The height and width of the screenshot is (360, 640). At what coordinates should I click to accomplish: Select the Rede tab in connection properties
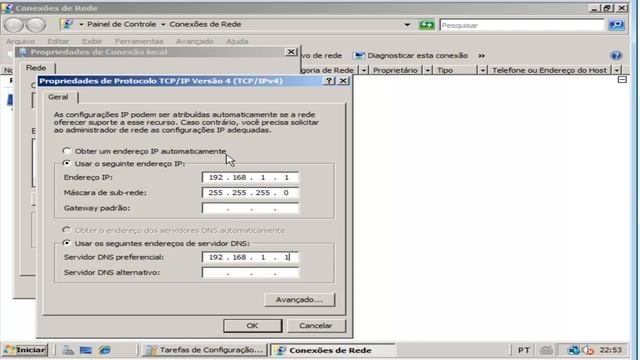pyautogui.click(x=36, y=68)
